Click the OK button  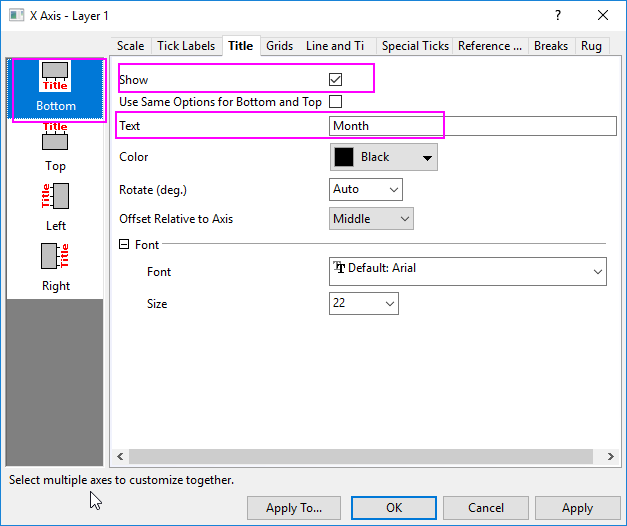[x=394, y=508]
